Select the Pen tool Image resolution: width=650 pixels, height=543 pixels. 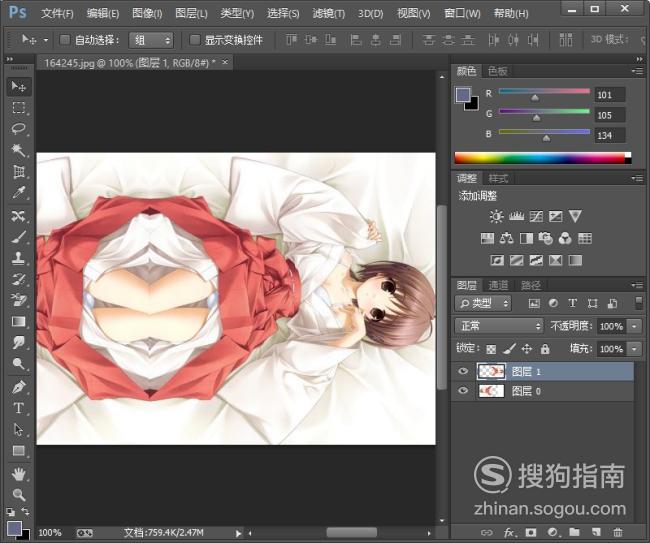click(18, 388)
